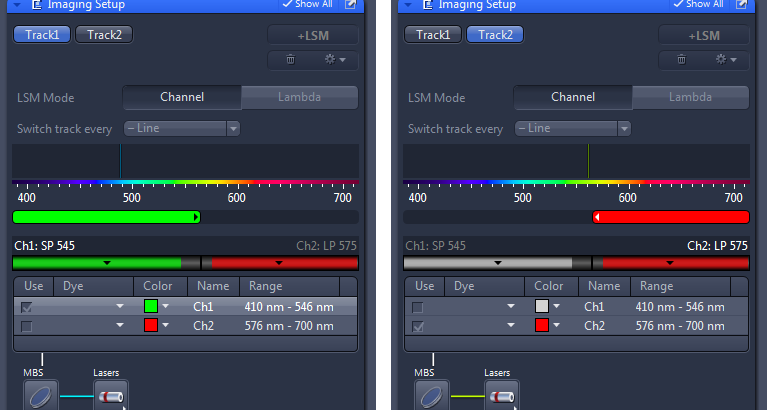Screen dimensions: 767x410
Task: Click the trash delete icon in right panel
Action: pos(681,60)
